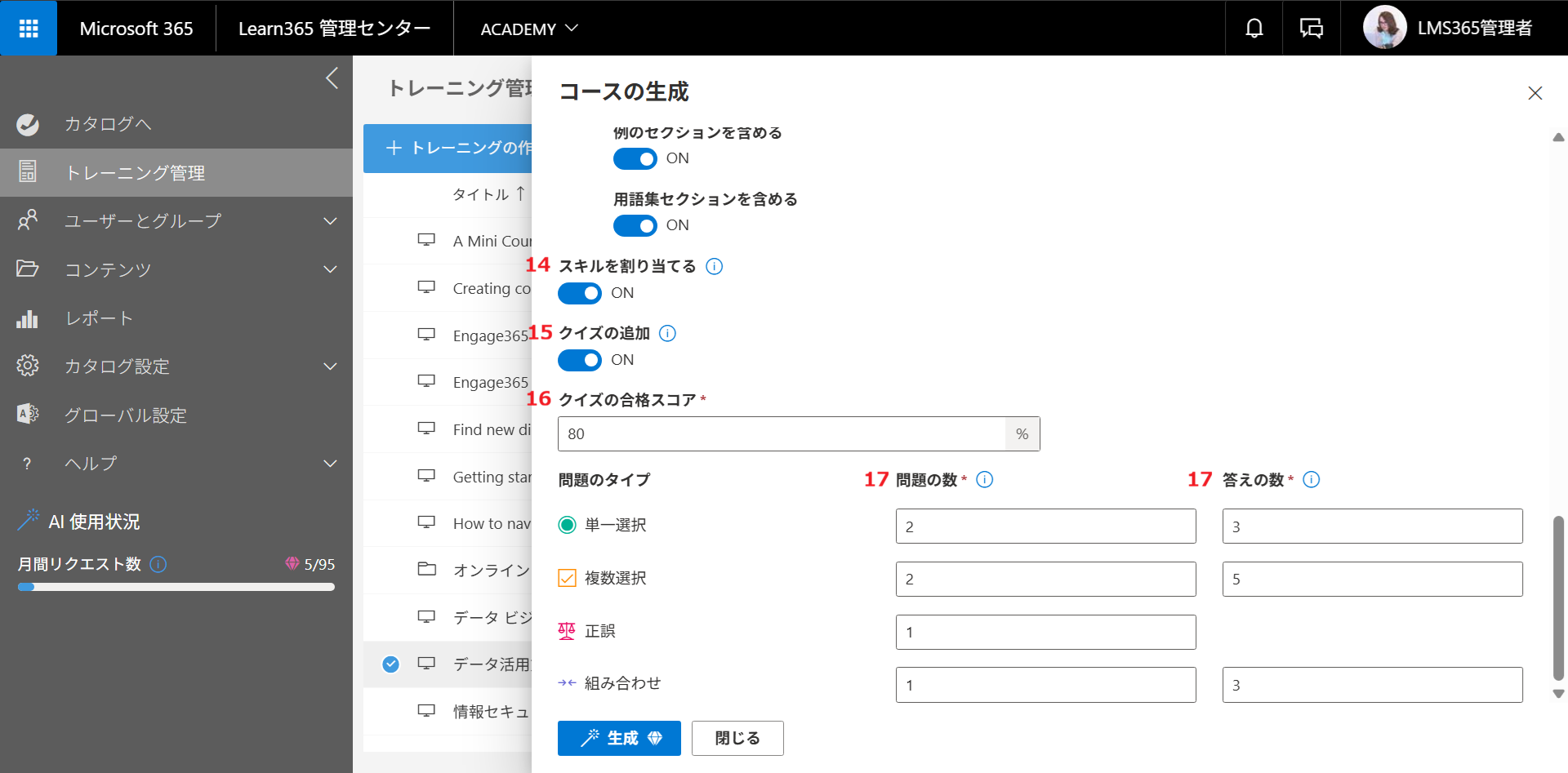Screen dimensions: 1568x773
Task: Click the course icon on A Mini Course row
Action: [426, 240]
